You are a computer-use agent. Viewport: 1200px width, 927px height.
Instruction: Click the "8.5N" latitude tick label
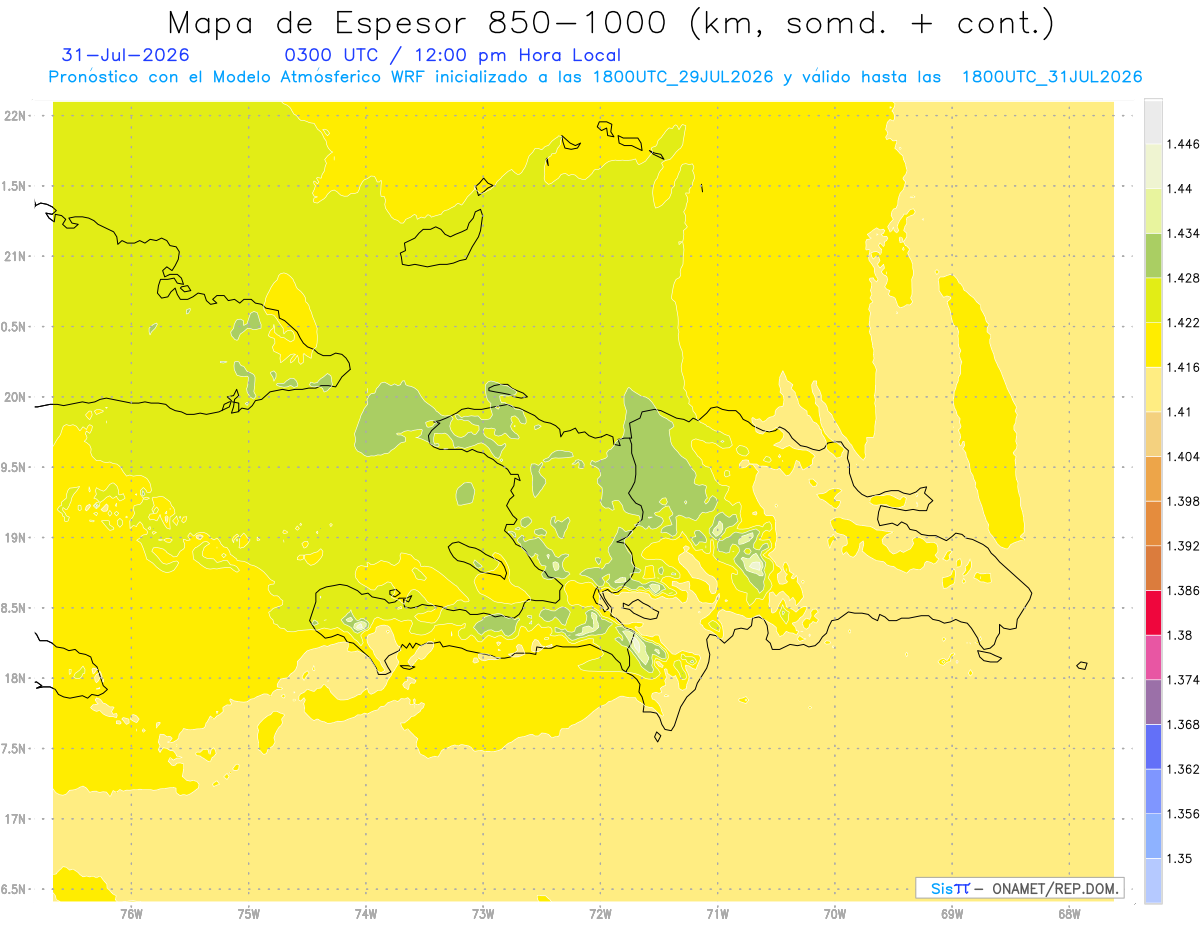(14, 609)
